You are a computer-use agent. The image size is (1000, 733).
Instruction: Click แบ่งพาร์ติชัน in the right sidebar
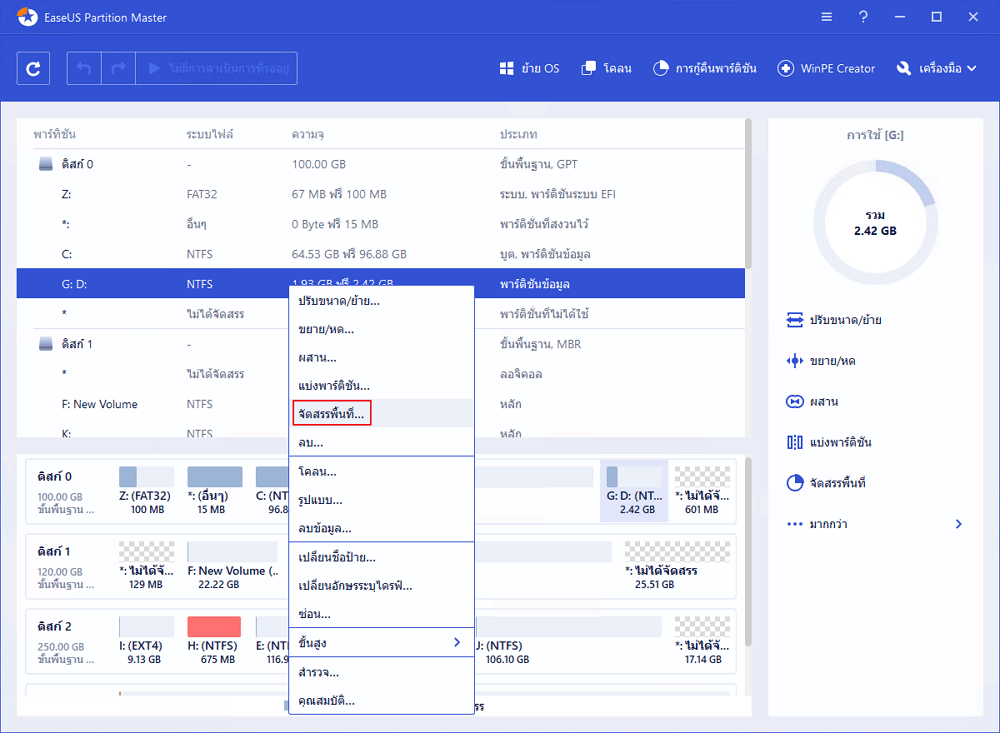[x=829, y=443]
